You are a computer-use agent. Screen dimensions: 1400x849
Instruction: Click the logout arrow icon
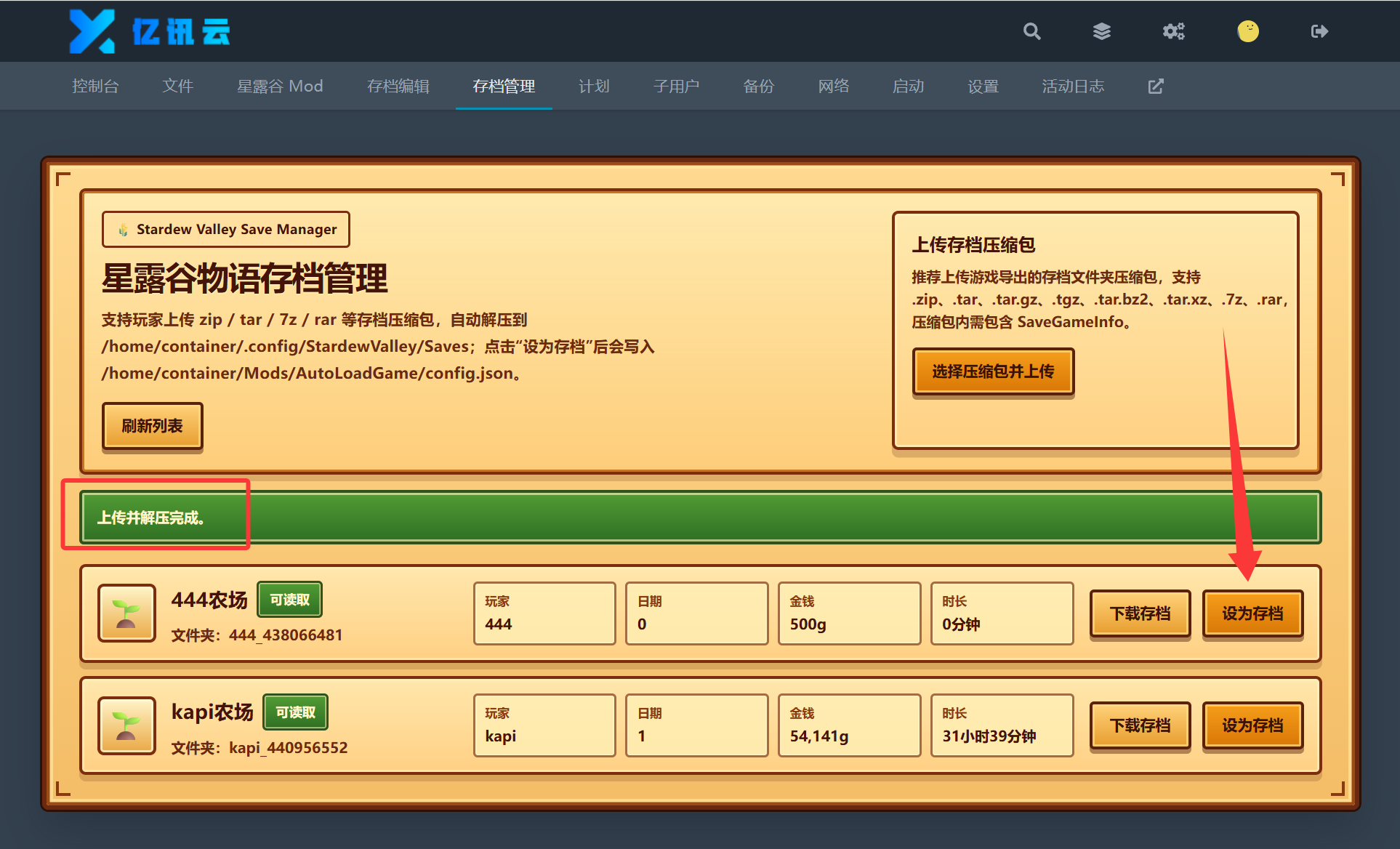coord(1319,31)
